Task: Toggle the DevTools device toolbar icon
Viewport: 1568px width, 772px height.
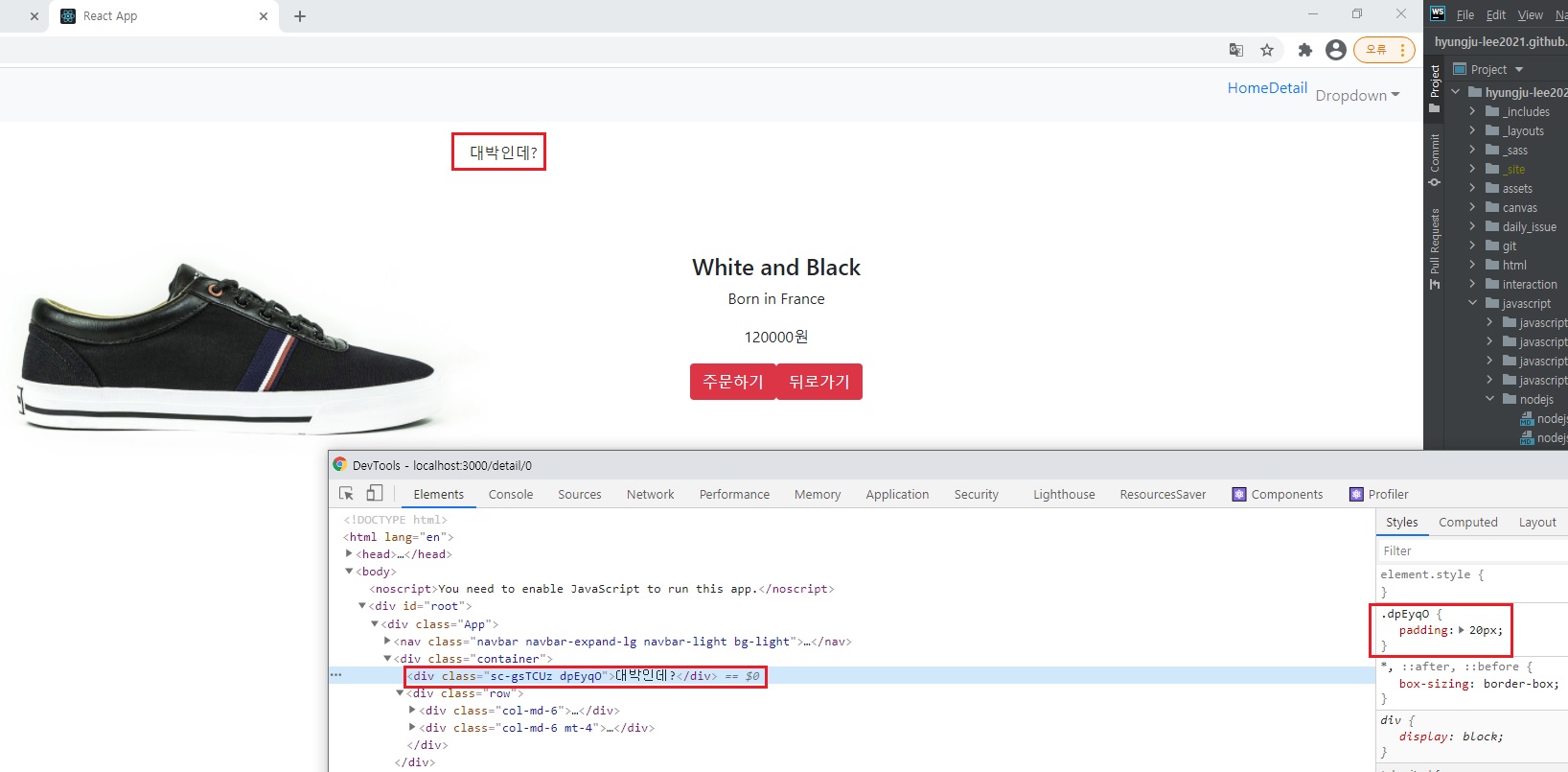Action: pyautogui.click(x=375, y=493)
